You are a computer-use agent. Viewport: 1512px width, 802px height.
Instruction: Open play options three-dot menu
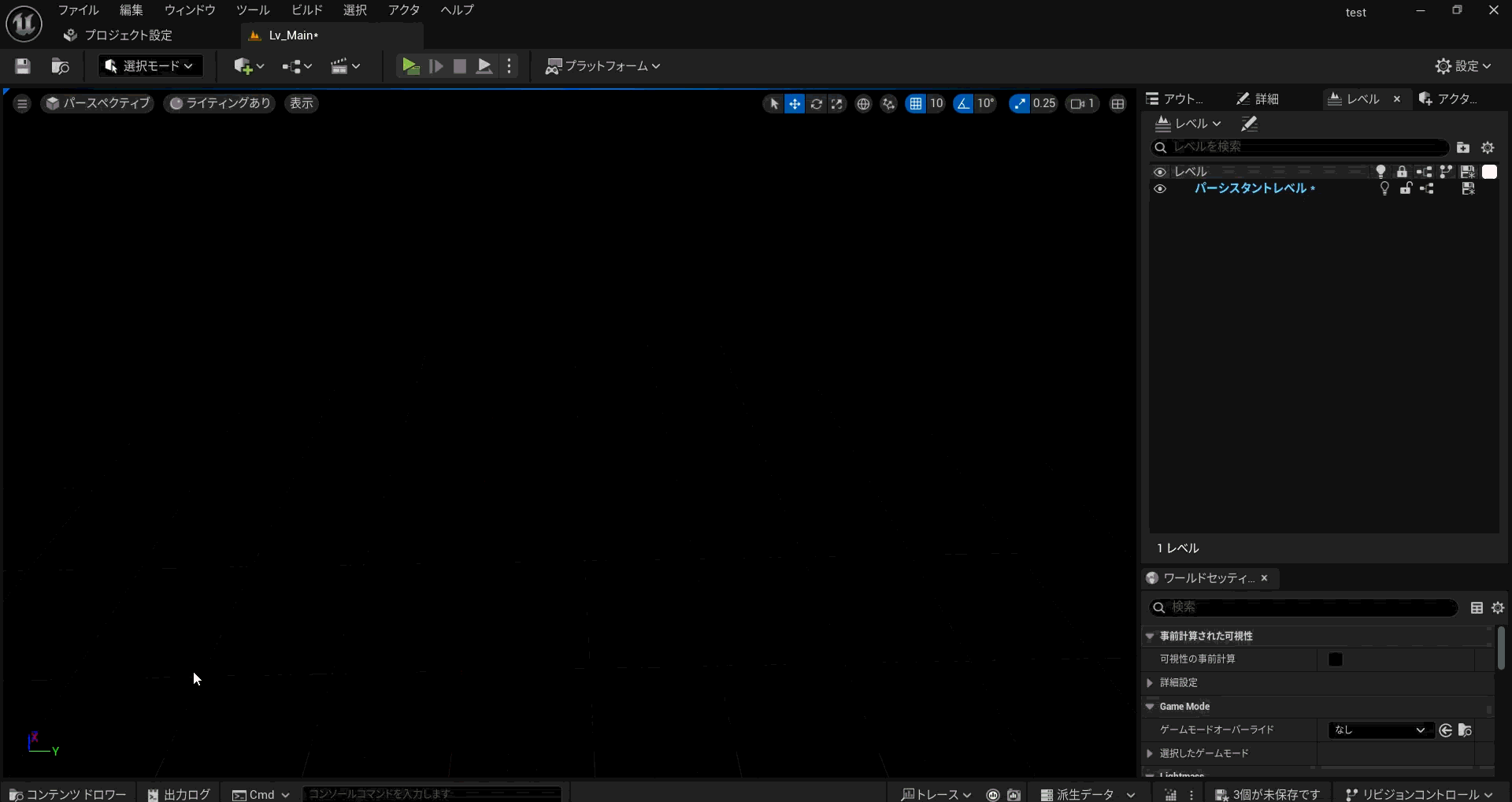(x=510, y=66)
